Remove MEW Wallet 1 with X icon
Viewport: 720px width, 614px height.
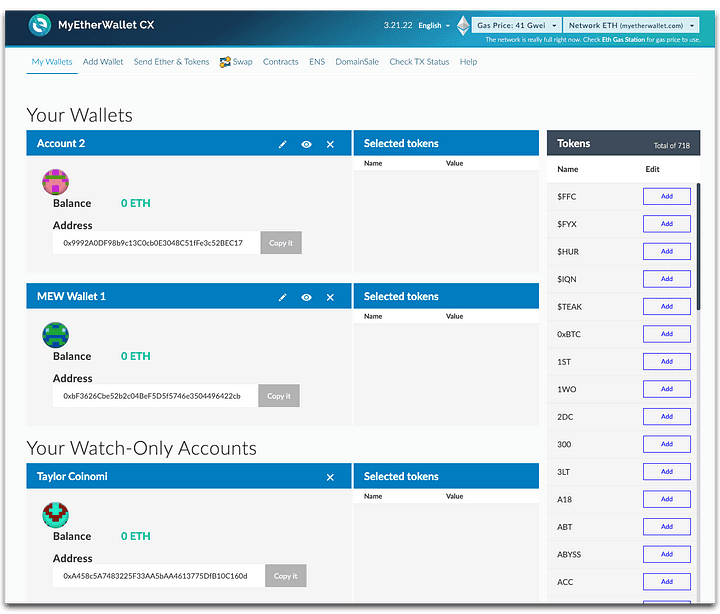[330, 297]
